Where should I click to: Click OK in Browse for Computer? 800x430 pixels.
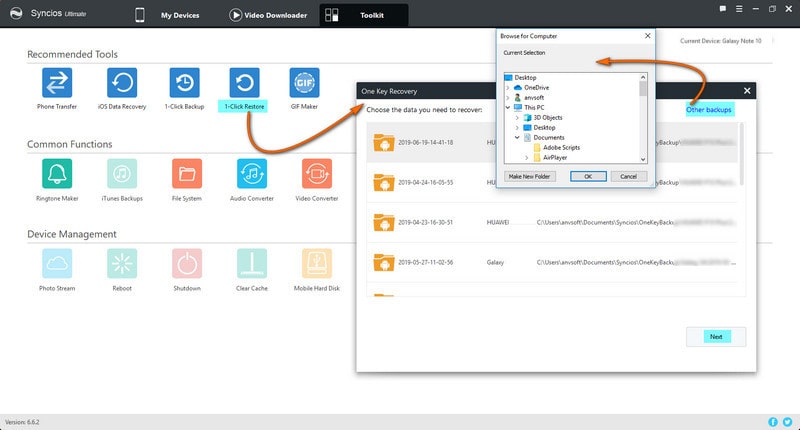tap(588, 176)
